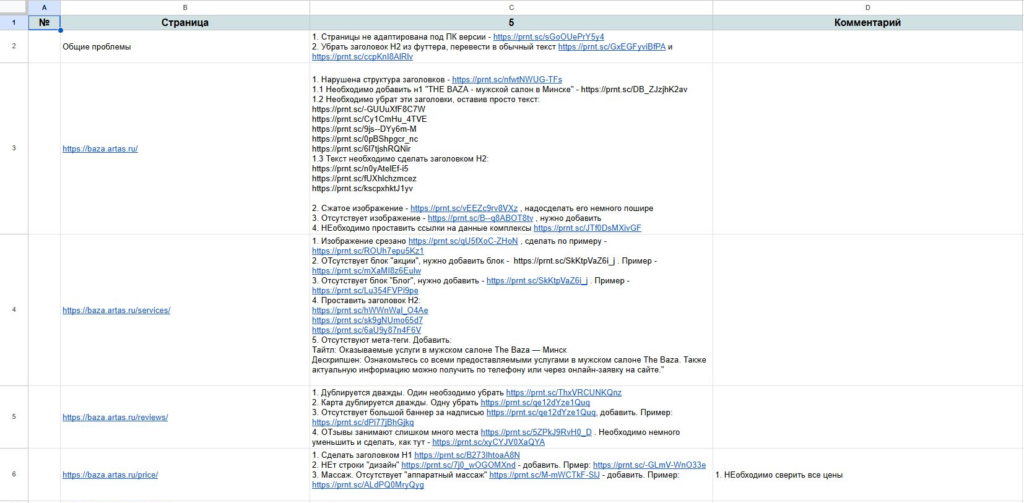Image resolution: width=1024 pixels, height=503 pixels.
Task: Click plain text https://prnt.sc/-GUUuXfF8C7W
Action: click(x=369, y=108)
